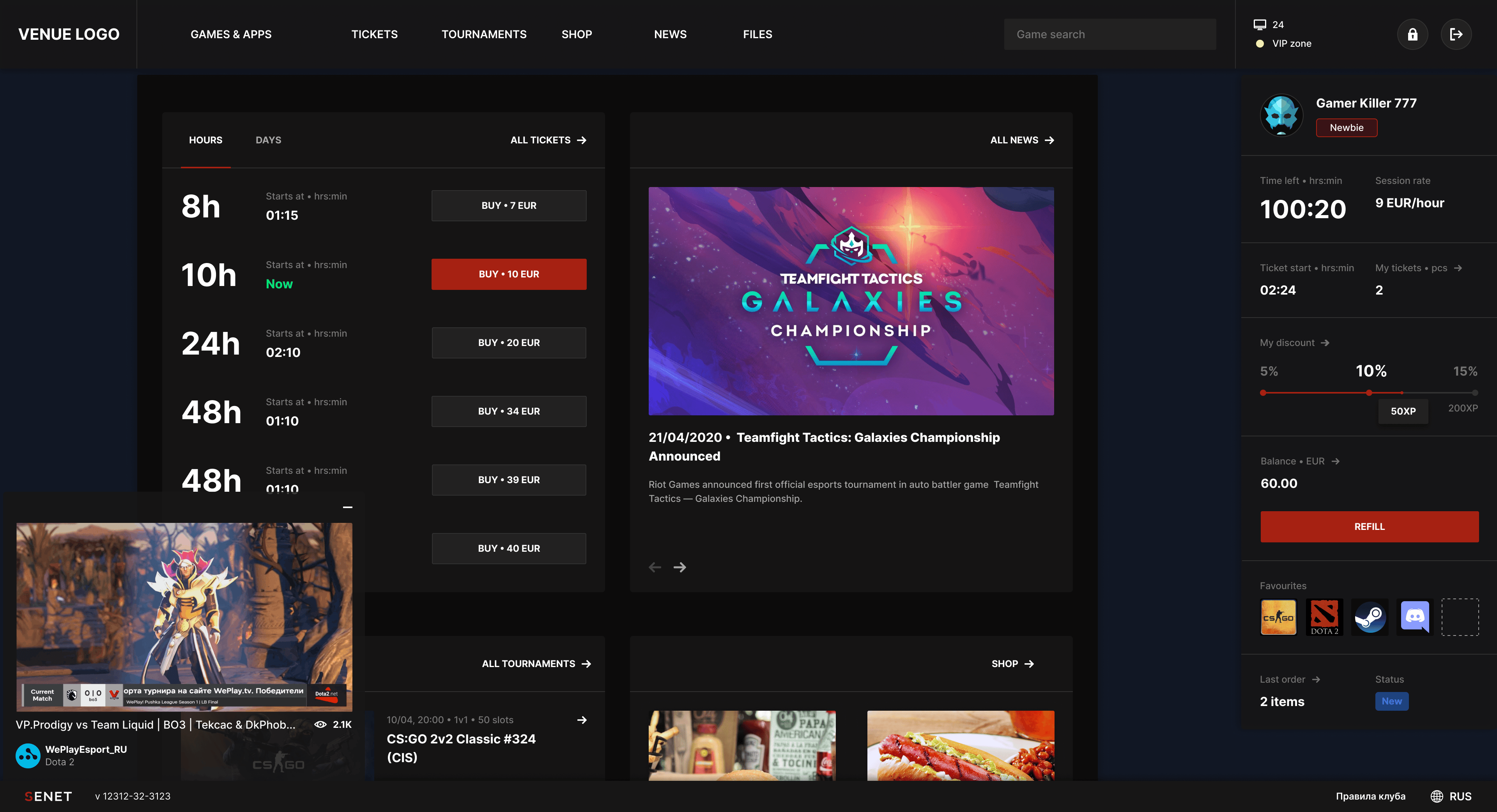Open the SHOP menu item

coord(577,34)
